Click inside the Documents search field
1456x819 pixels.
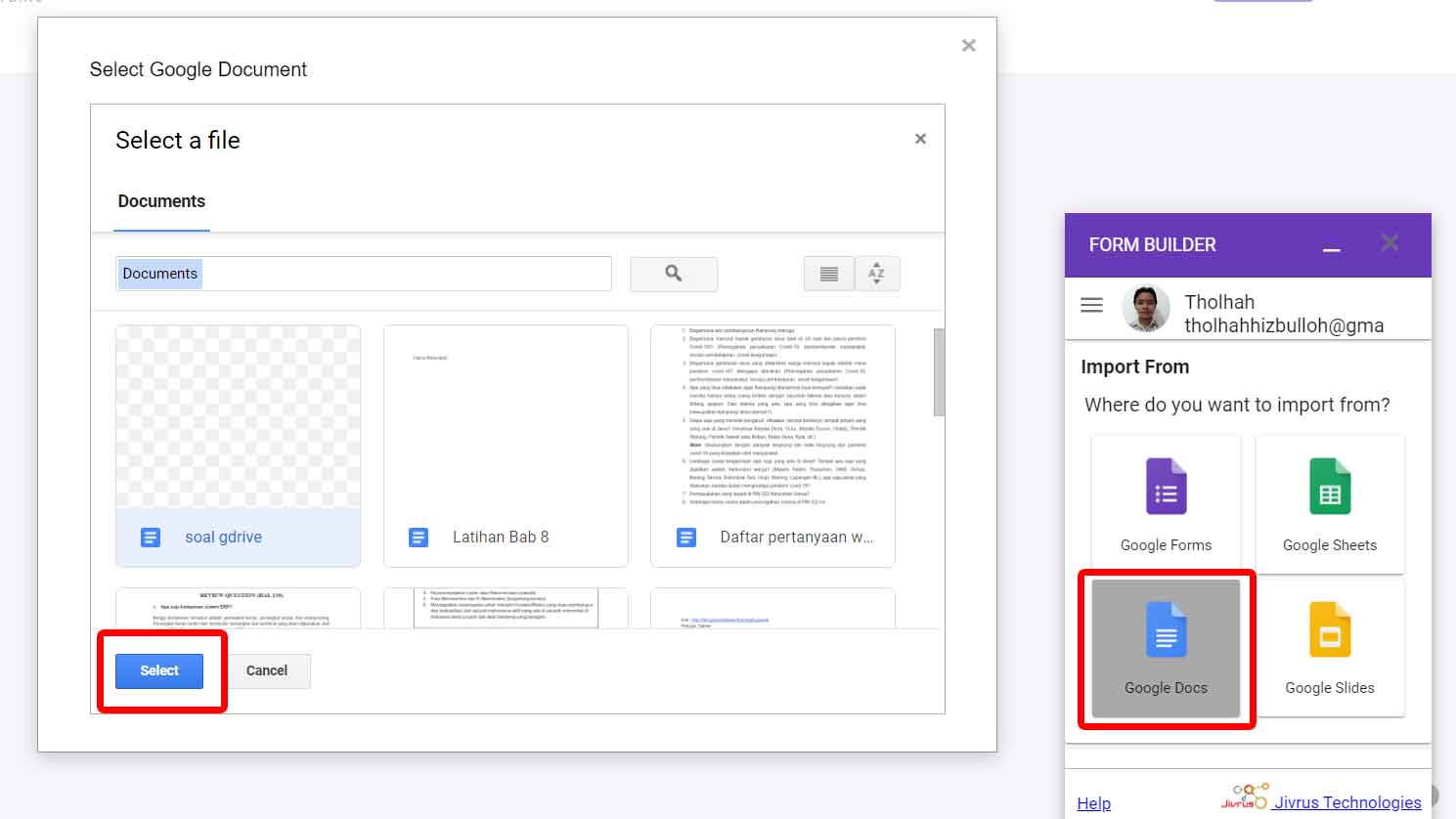coord(362,274)
